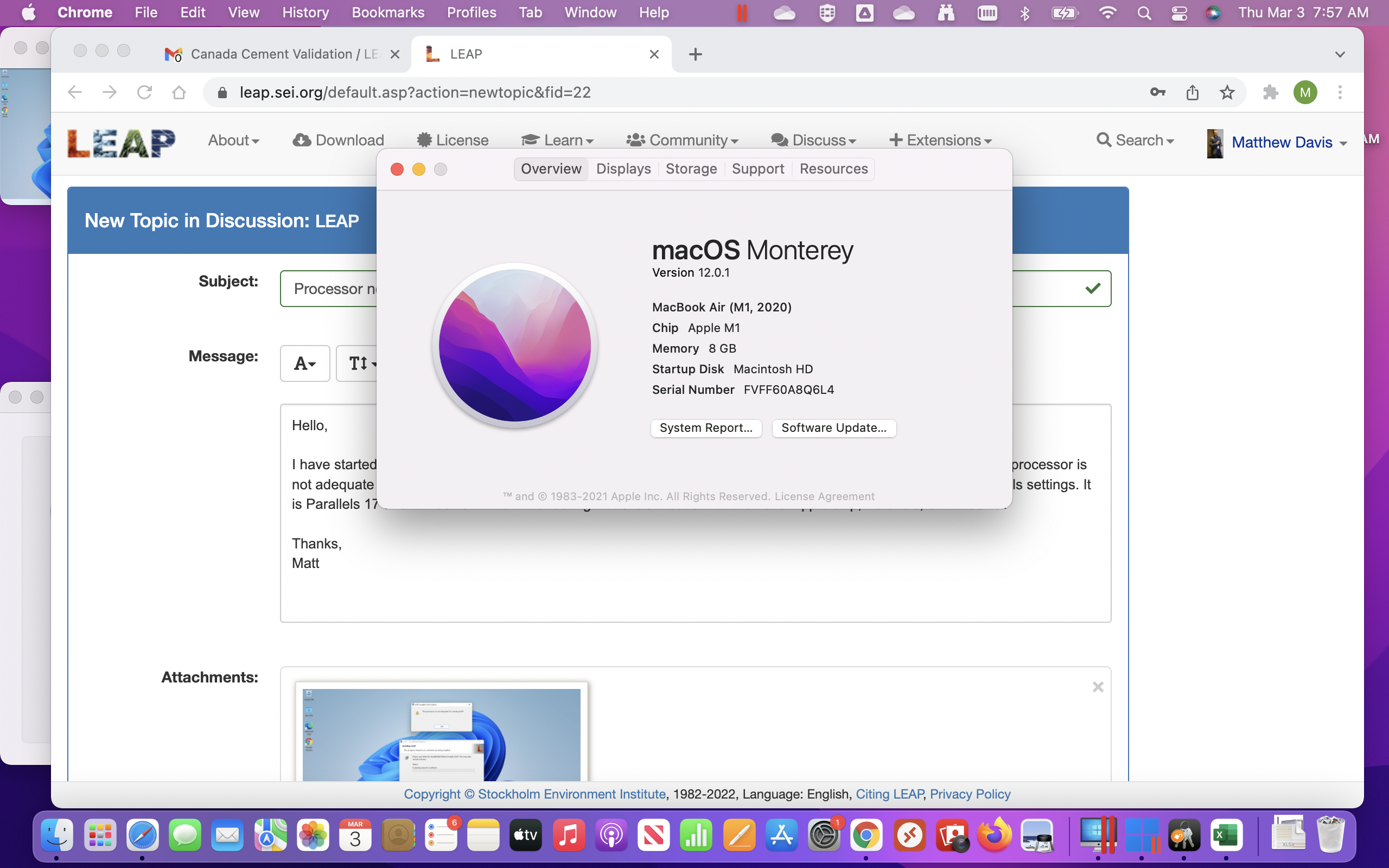Screen dimensions: 1389x868
Task: Open Launchpad in the Dock
Action: [100, 835]
